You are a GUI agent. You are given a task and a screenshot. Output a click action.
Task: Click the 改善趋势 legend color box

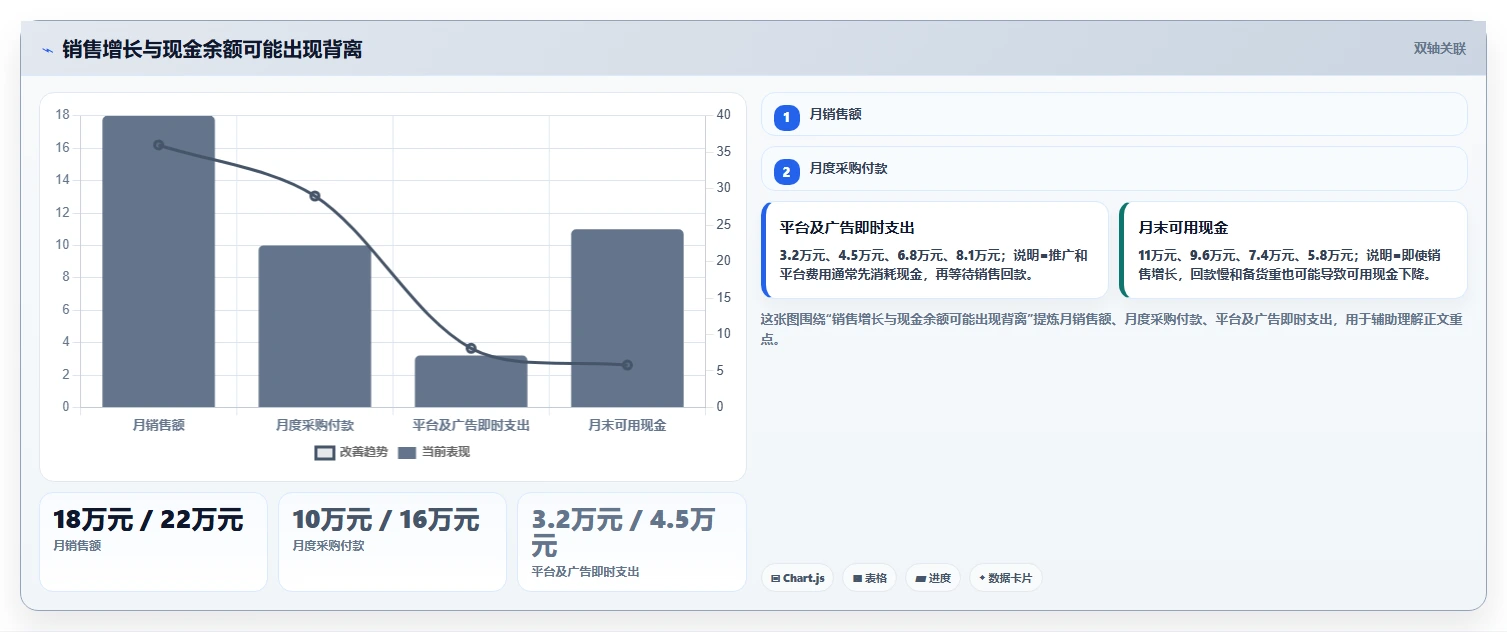324,453
